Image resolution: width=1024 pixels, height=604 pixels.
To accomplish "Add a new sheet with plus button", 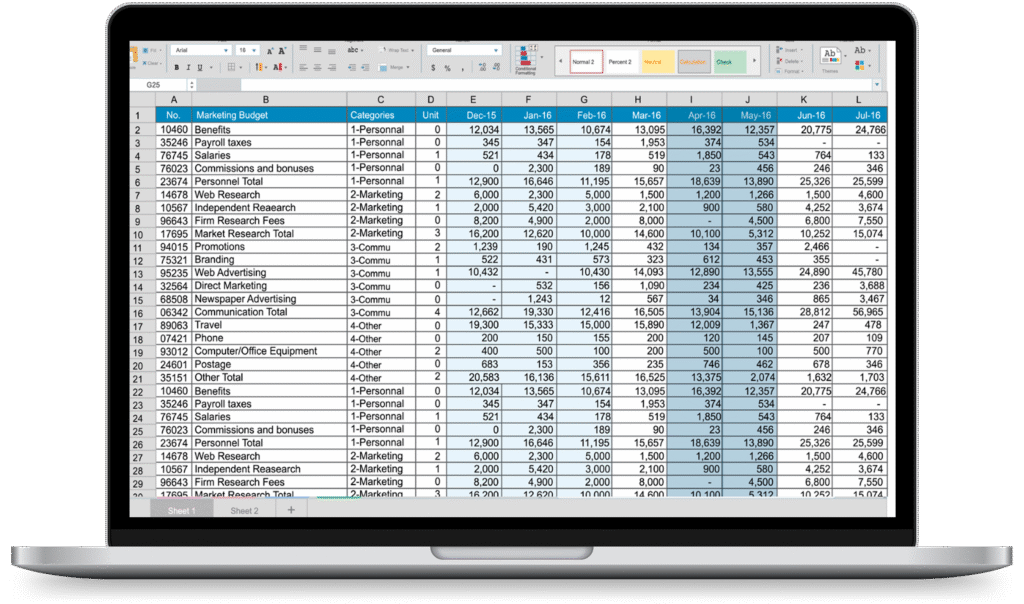I will pos(291,510).
